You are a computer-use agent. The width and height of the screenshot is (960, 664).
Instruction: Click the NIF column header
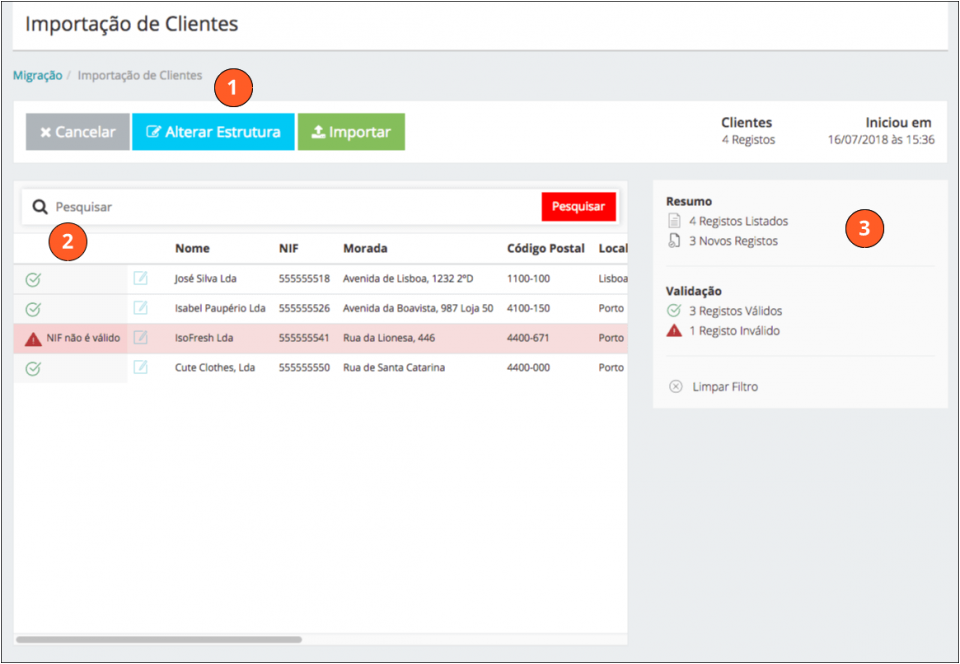(x=289, y=248)
